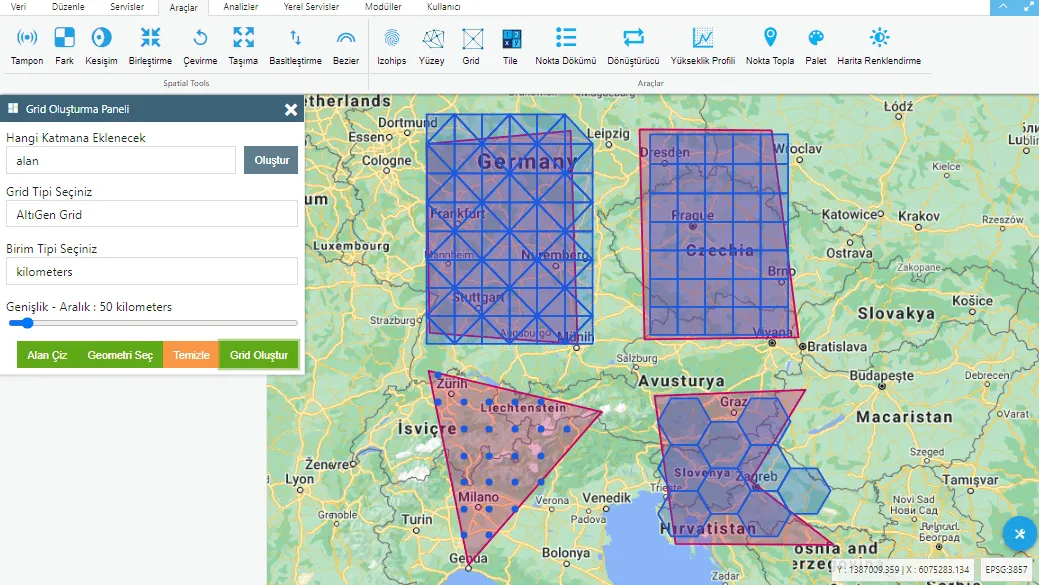Click the Budapeşte label on the map
This screenshot has width=1039, height=585.
[881, 375]
